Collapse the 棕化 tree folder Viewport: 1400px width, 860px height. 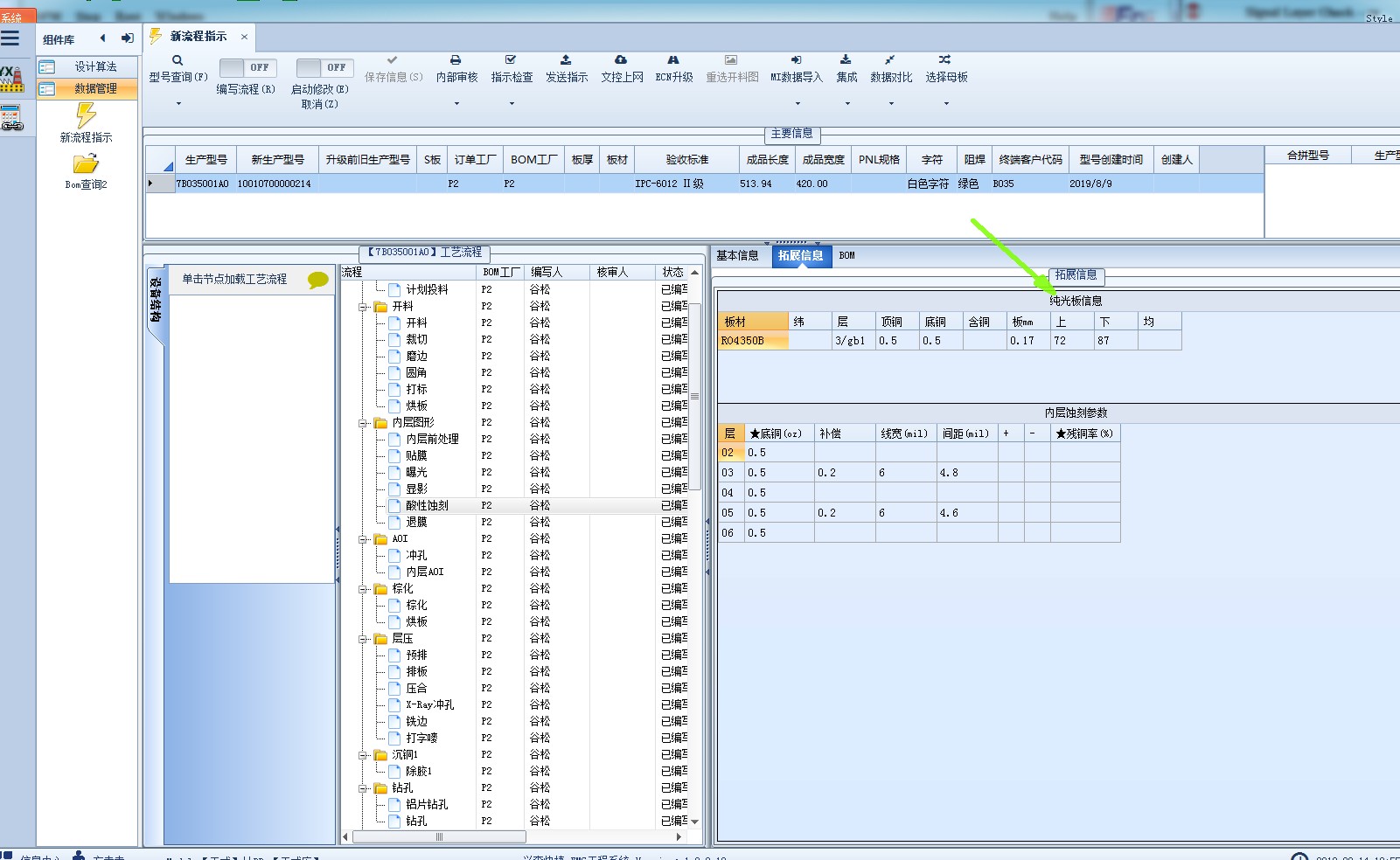(x=363, y=589)
